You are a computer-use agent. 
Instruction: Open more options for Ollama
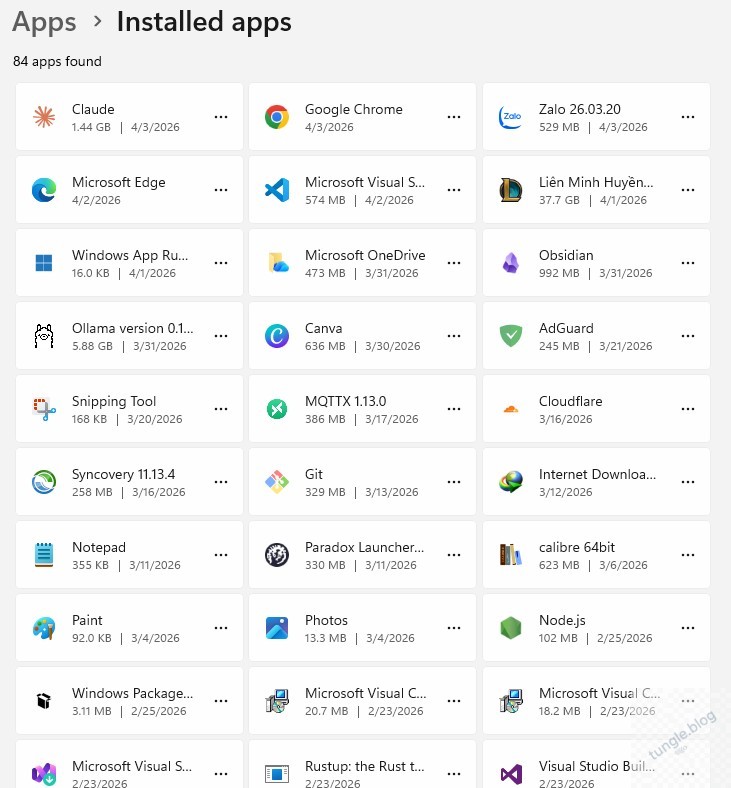coord(221,336)
